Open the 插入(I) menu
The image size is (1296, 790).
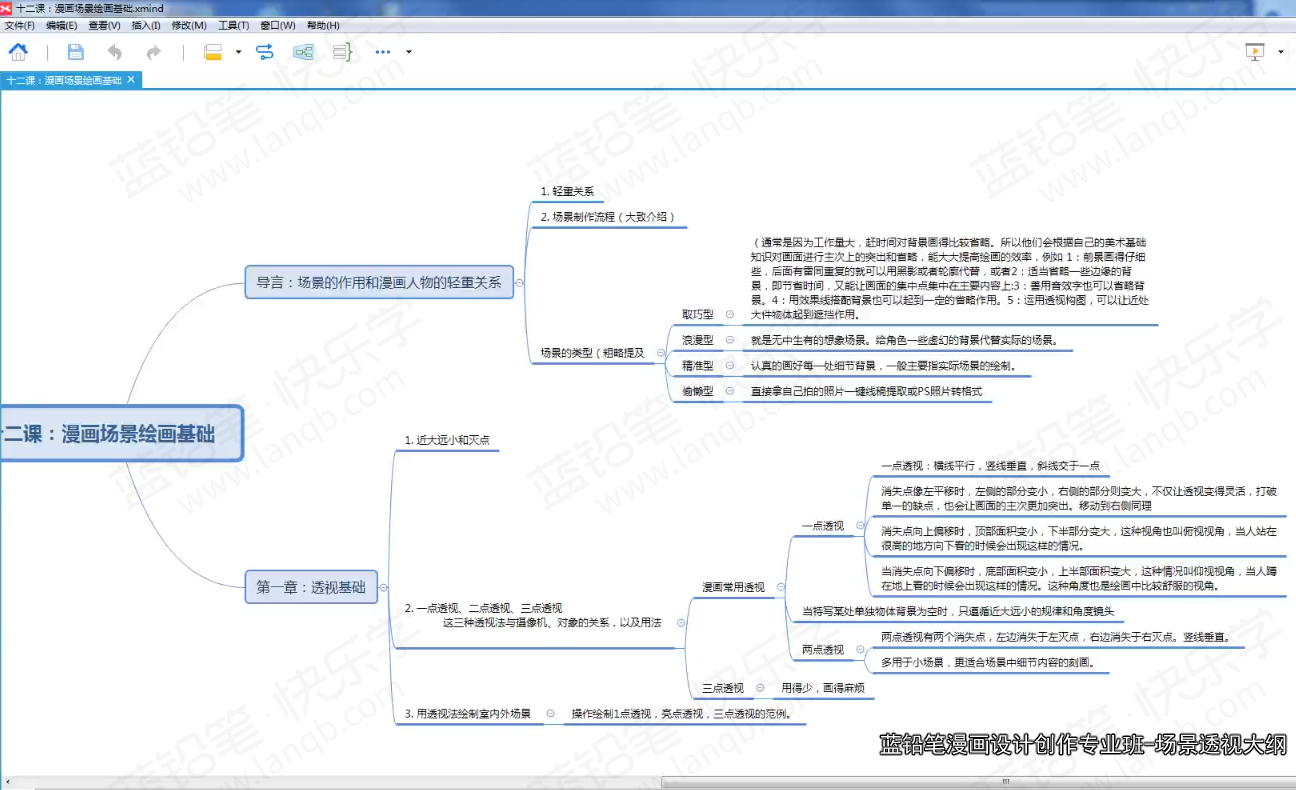[146, 25]
